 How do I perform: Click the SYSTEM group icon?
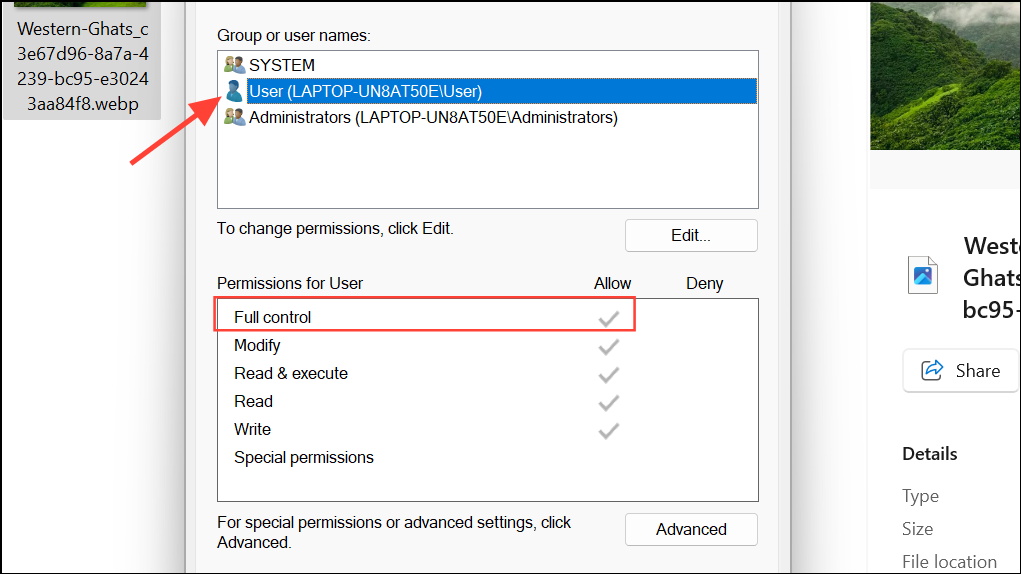pyautogui.click(x=234, y=64)
